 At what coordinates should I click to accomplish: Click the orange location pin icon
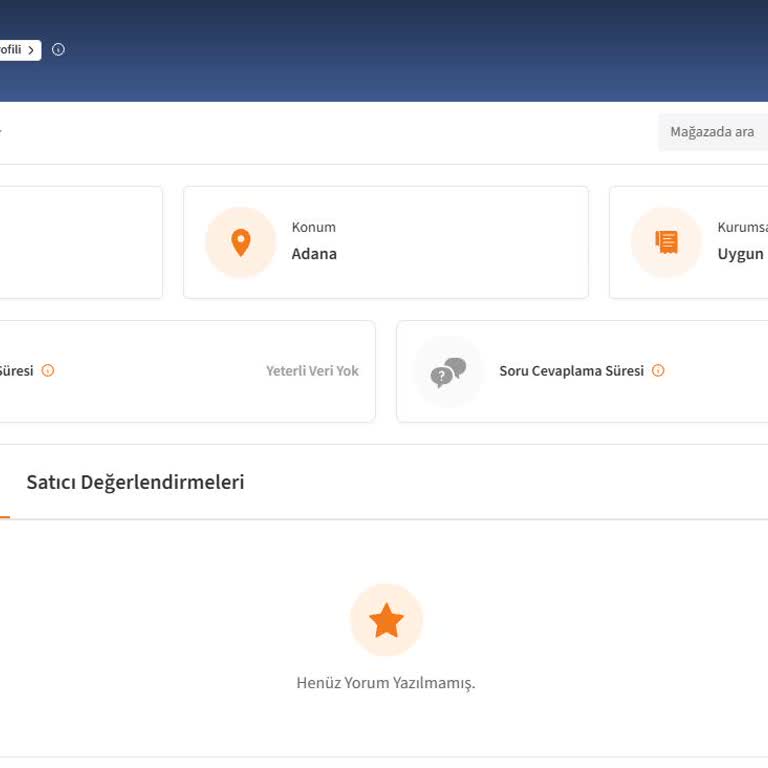(x=241, y=242)
